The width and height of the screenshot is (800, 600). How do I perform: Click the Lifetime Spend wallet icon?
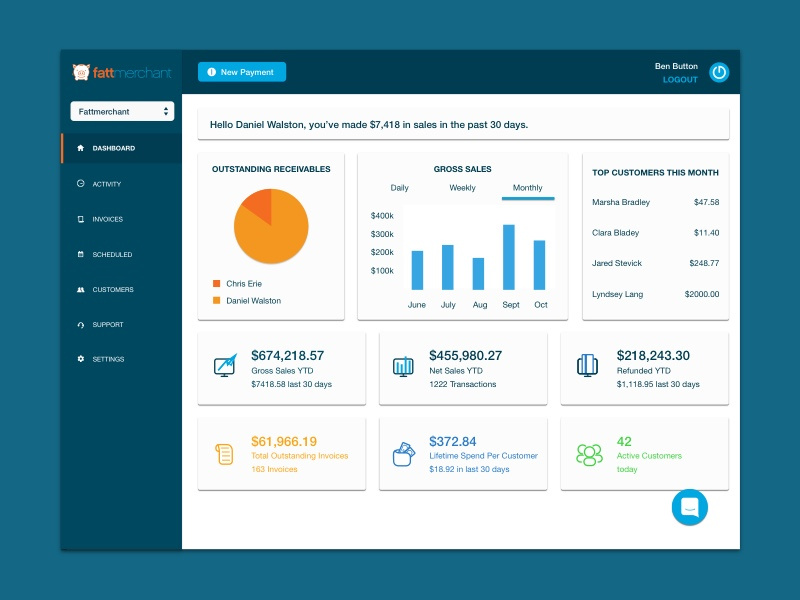(x=404, y=454)
